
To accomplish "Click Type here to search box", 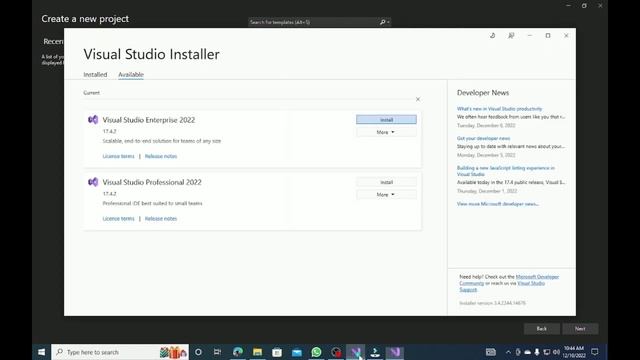I will [120, 352].
